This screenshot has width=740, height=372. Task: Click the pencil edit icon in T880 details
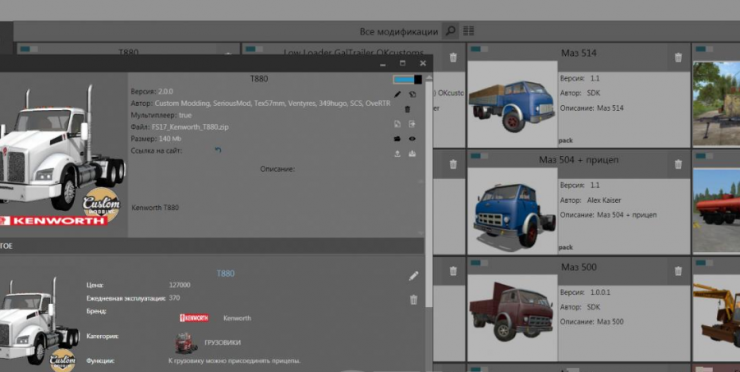pyautogui.click(x=397, y=94)
